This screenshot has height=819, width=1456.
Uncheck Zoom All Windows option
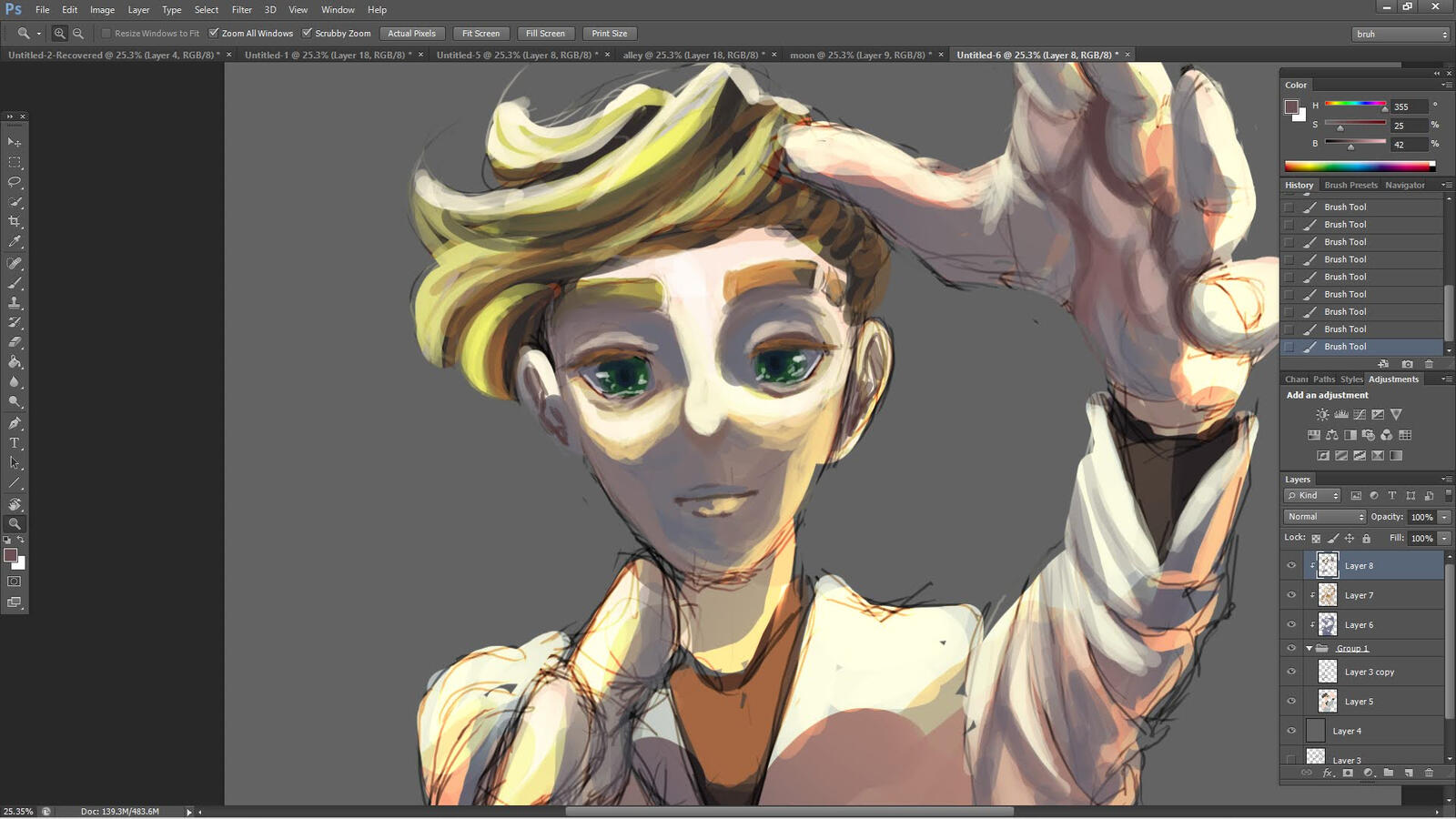tap(214, 34)
